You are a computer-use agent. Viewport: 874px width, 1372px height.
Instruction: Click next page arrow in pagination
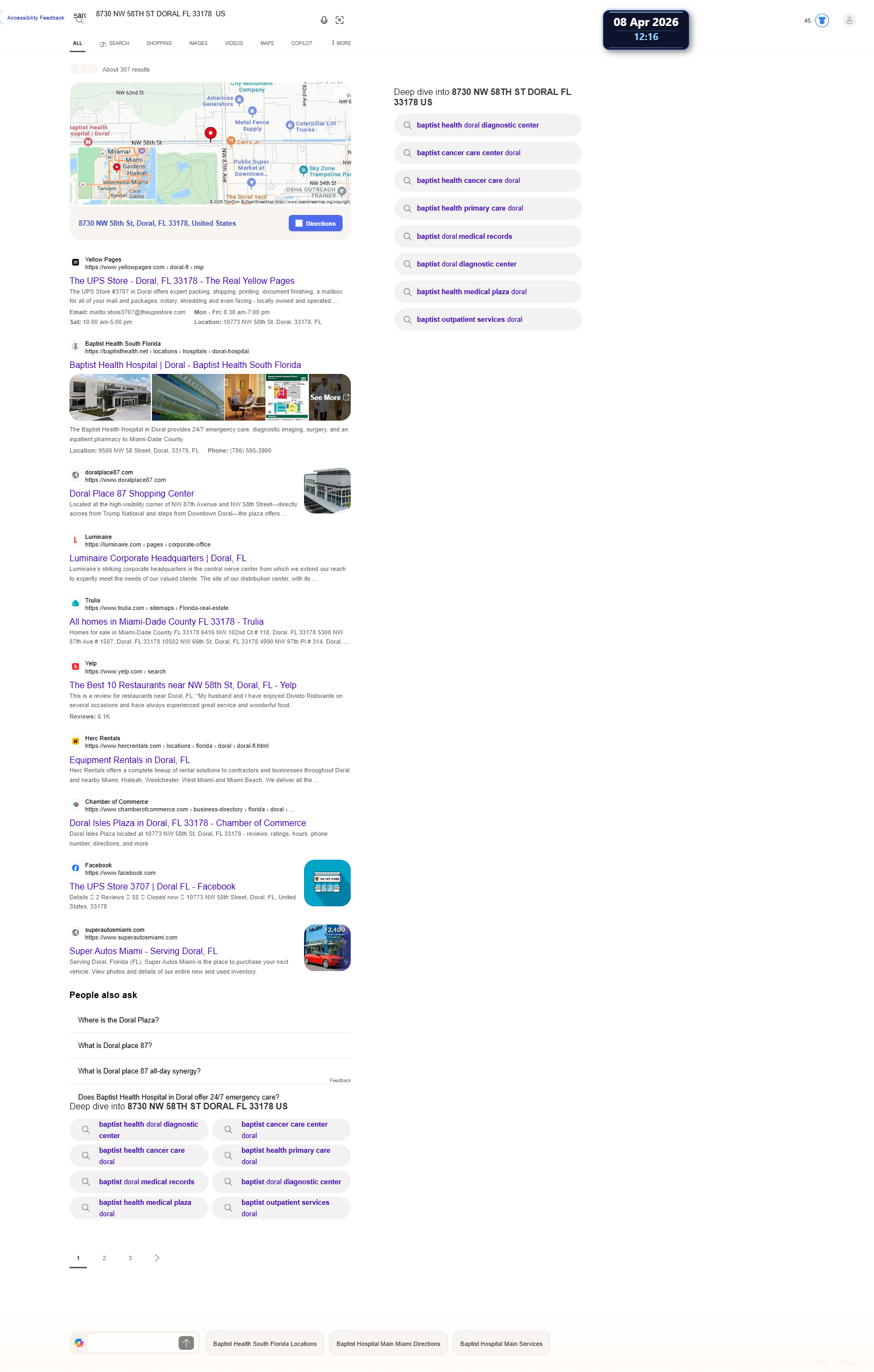point(157,1257)
